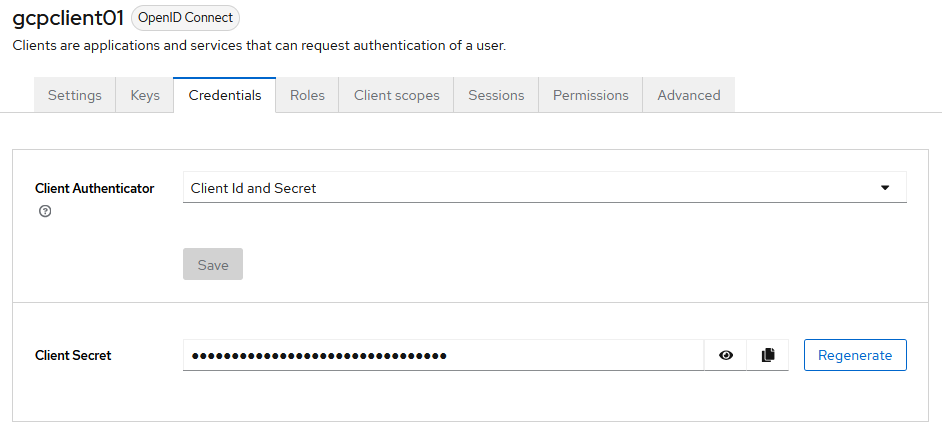Switch to the Keys tab
The image size is (942, 433).
[x=145, y=95]
